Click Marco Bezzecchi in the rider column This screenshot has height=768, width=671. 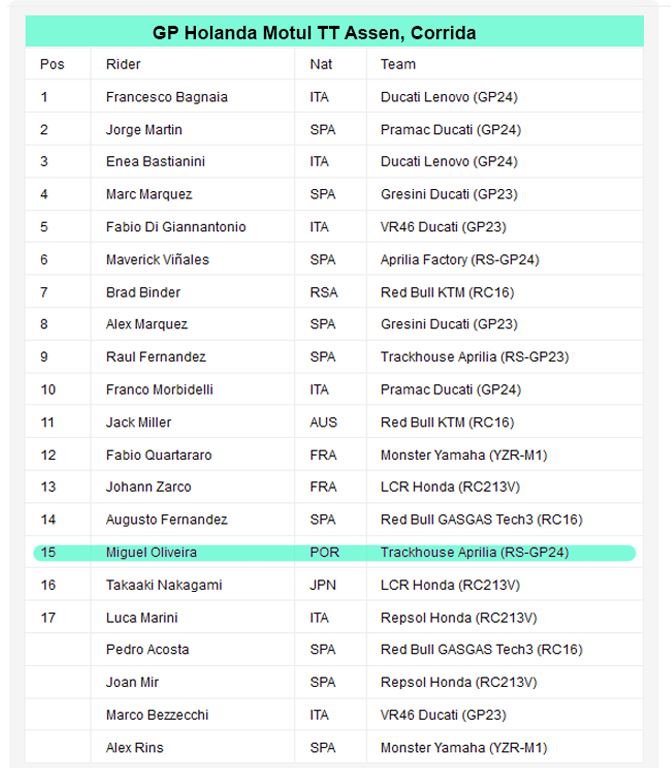click(x=157, y=715)
